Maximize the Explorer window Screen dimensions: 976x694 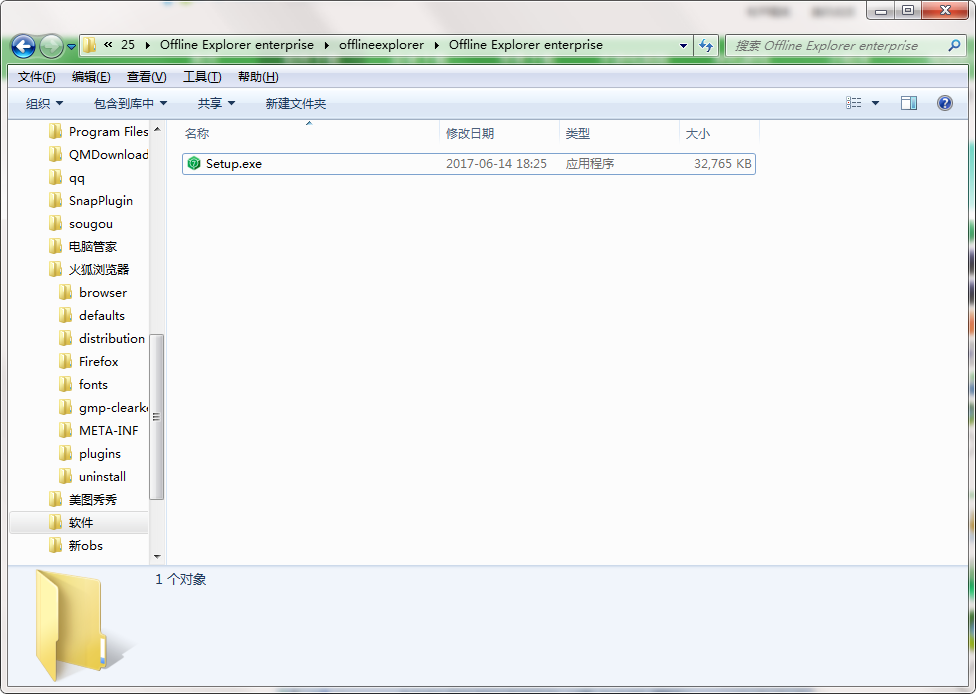(908, 10)
